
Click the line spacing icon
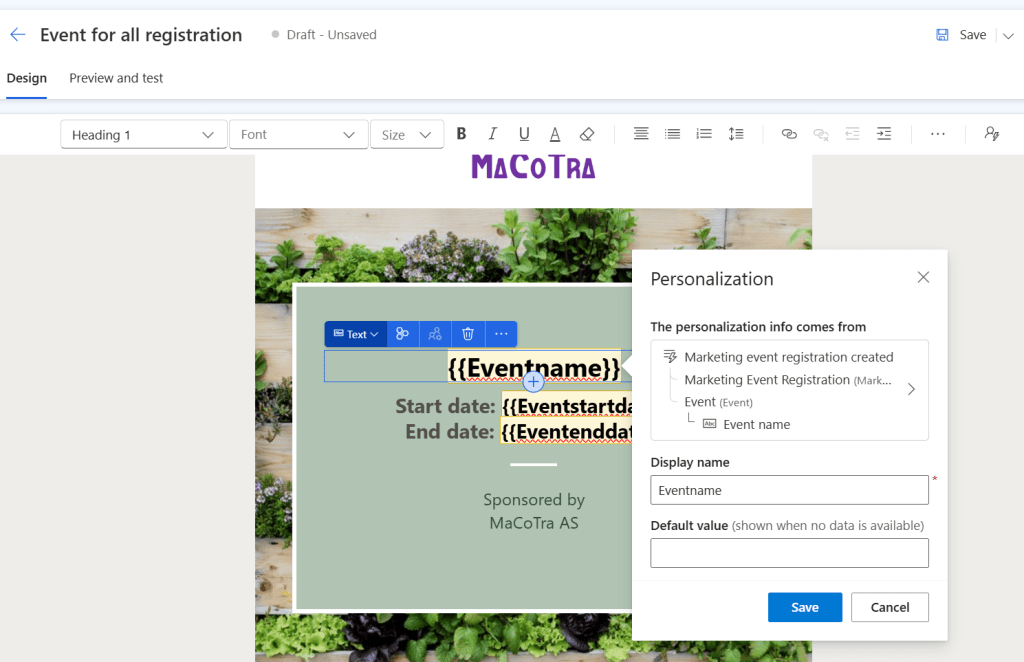[736, 134]
